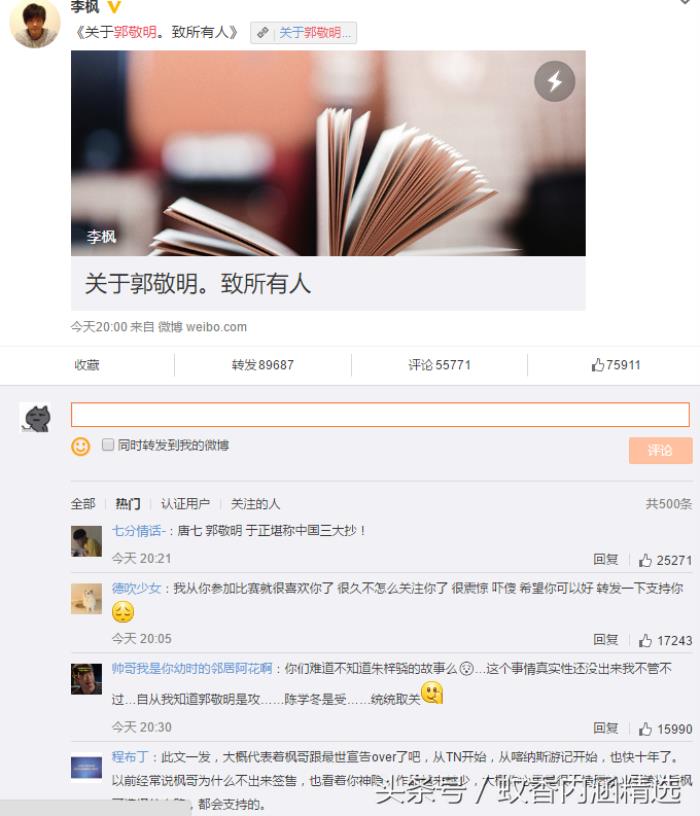
Task: Open the book article cover image
Action: 328,153
